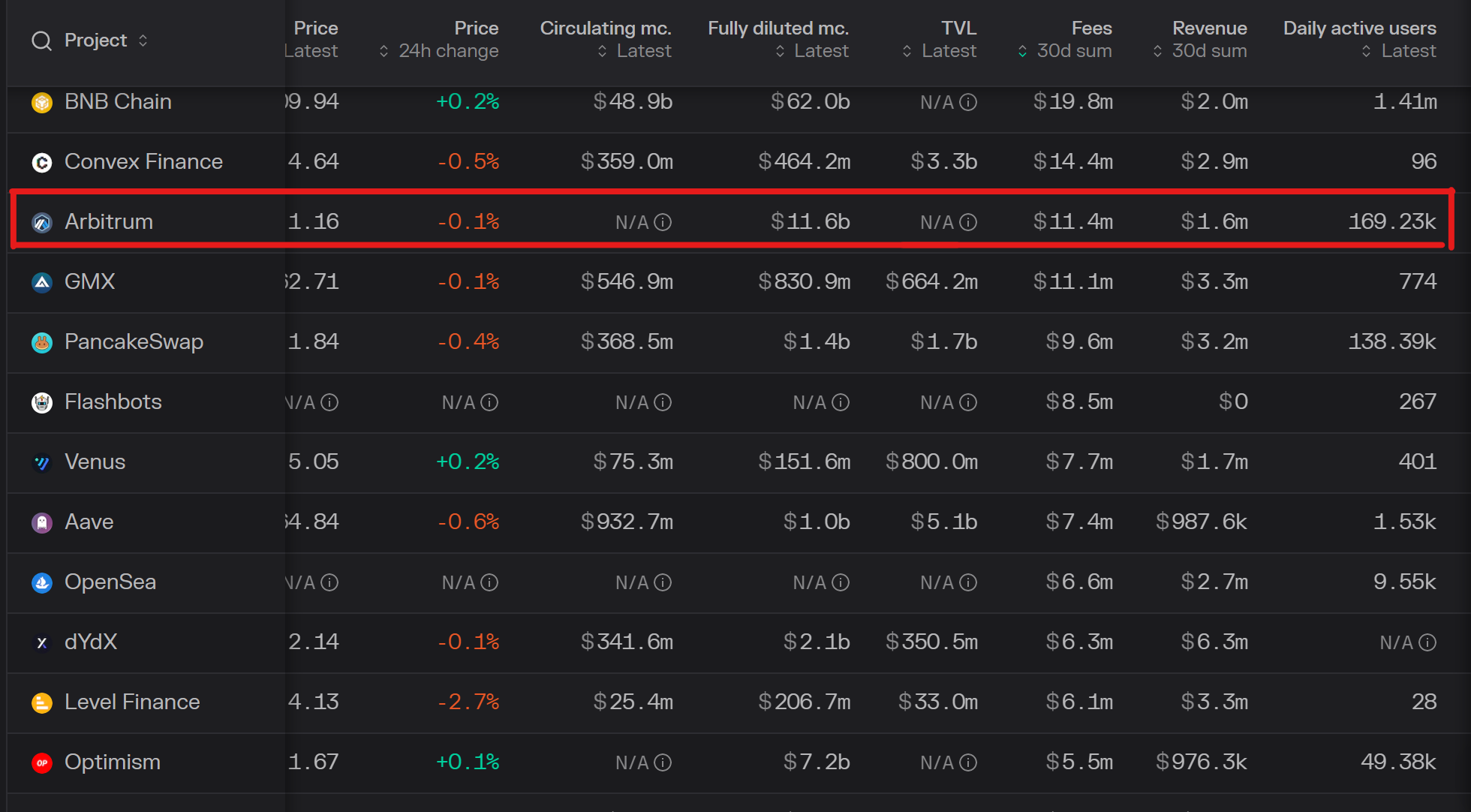The height and width of the screenshot is (812, 1471).
Task: Open the Optimism project link
Action: (x=113, y=762)
